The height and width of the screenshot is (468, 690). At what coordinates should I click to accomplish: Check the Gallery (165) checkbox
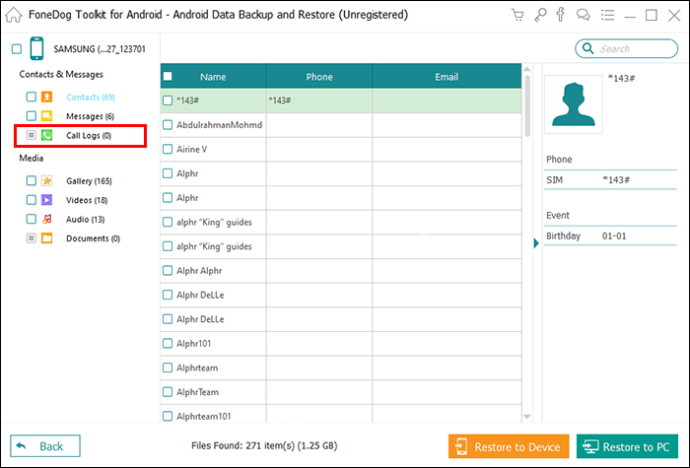(31, 181)
